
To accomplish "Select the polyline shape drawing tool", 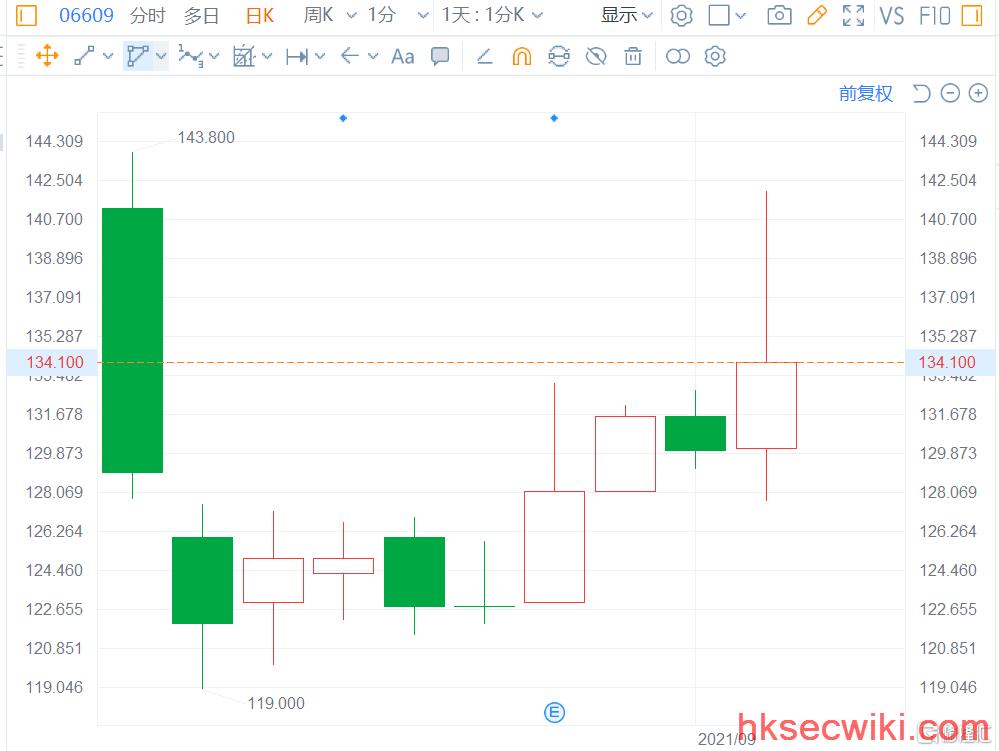I will click(138, 56).
